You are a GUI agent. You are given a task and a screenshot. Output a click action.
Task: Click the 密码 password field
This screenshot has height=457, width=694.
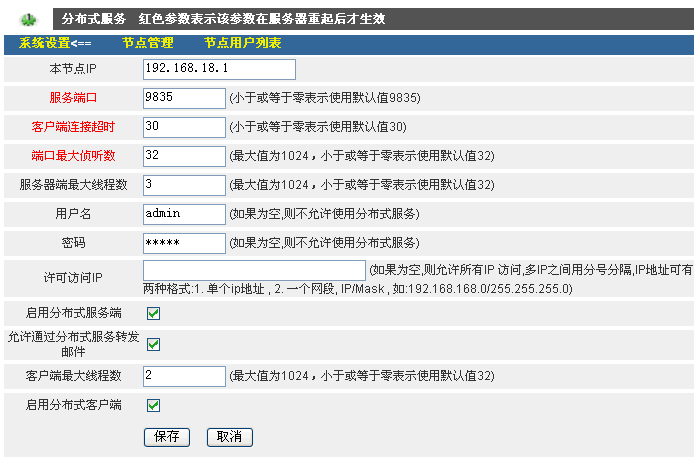coord(184,243)
